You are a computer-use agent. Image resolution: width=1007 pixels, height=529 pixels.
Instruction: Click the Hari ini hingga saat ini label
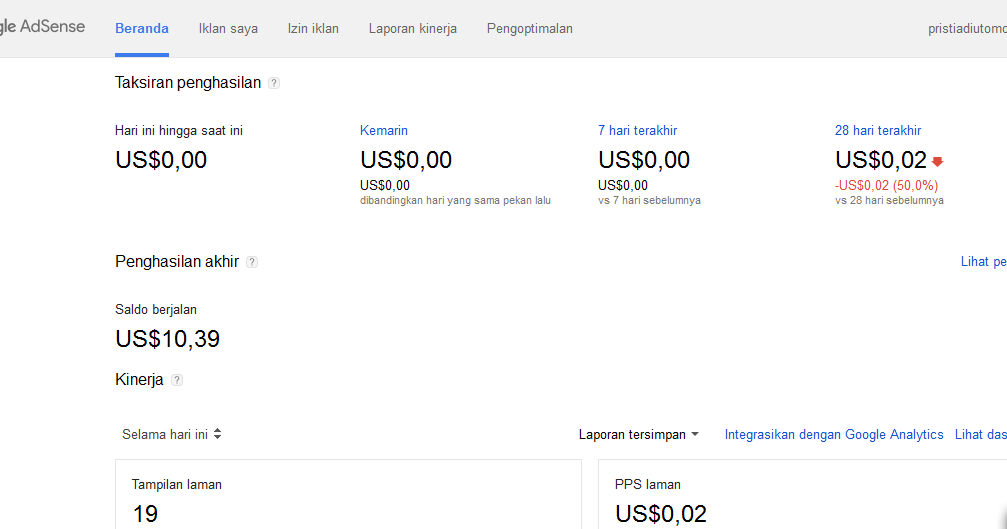(179, 131)
